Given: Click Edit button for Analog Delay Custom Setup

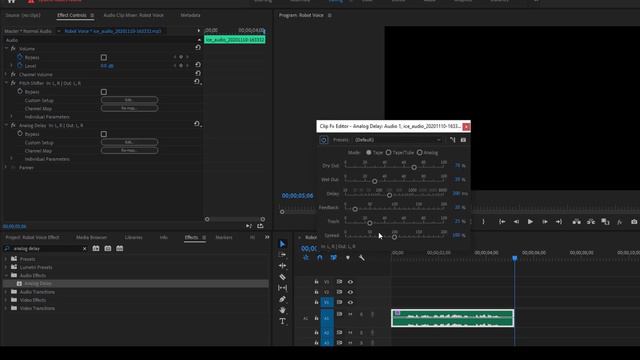Looking at the screenshot, I should click(x=129, y=142).
